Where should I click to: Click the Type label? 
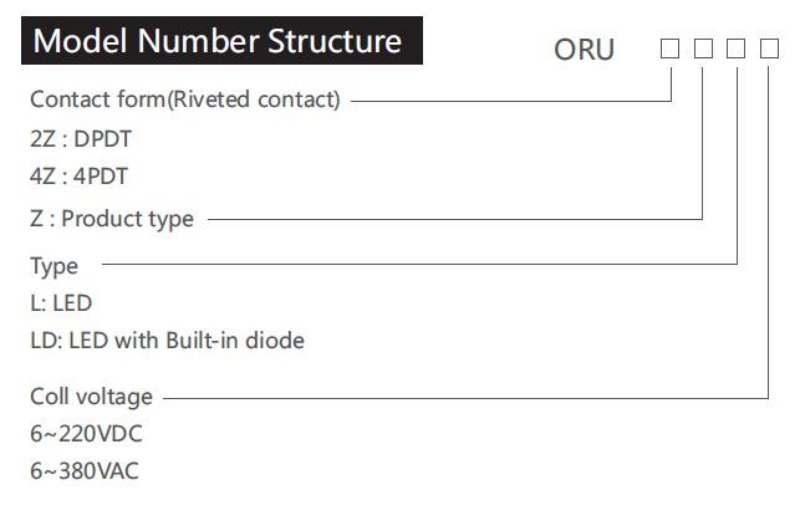click(54, 266)
